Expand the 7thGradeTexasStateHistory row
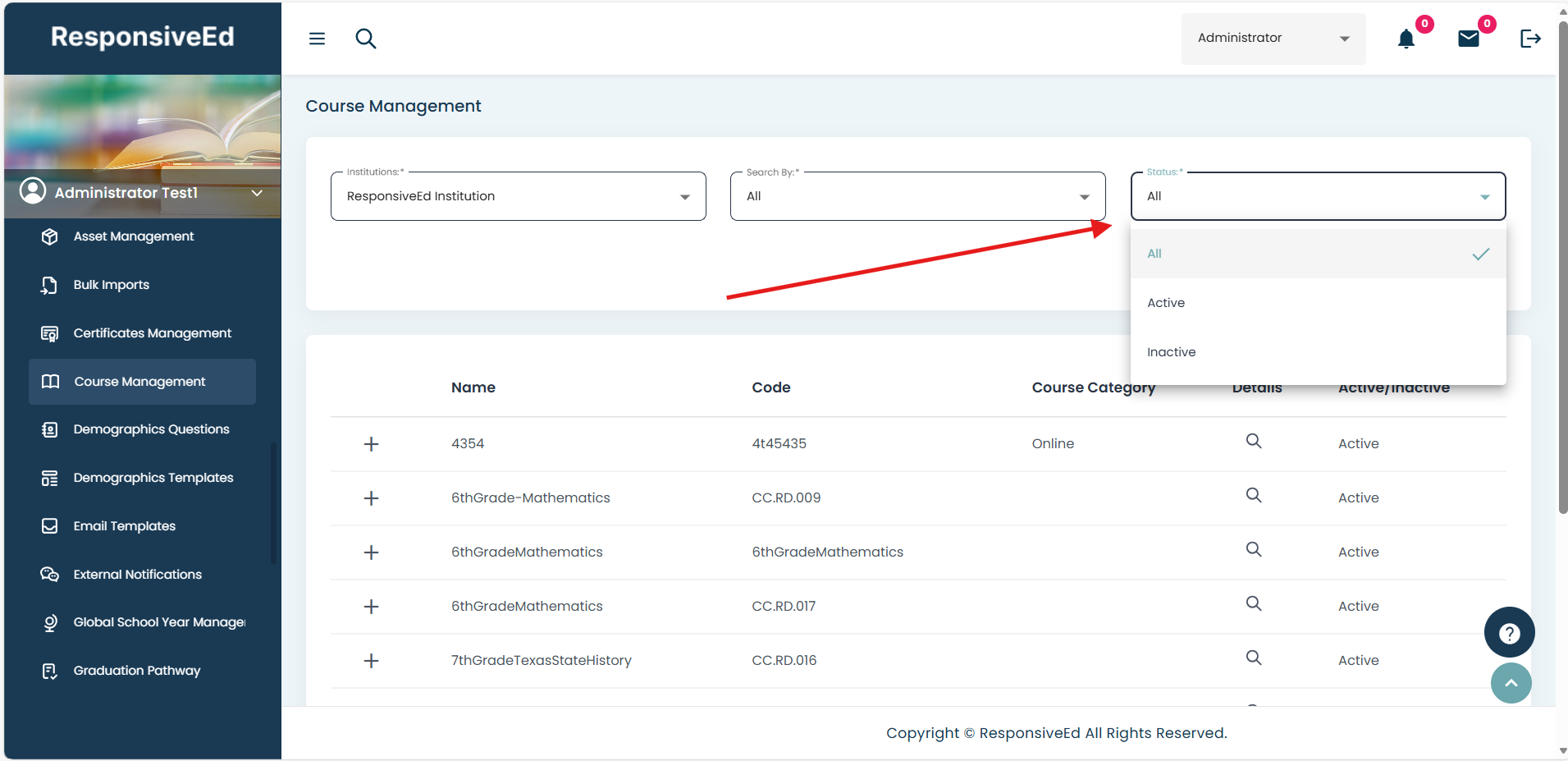Image resolution: width=1568 pixels, height=761 pixels. coord(371,661)
